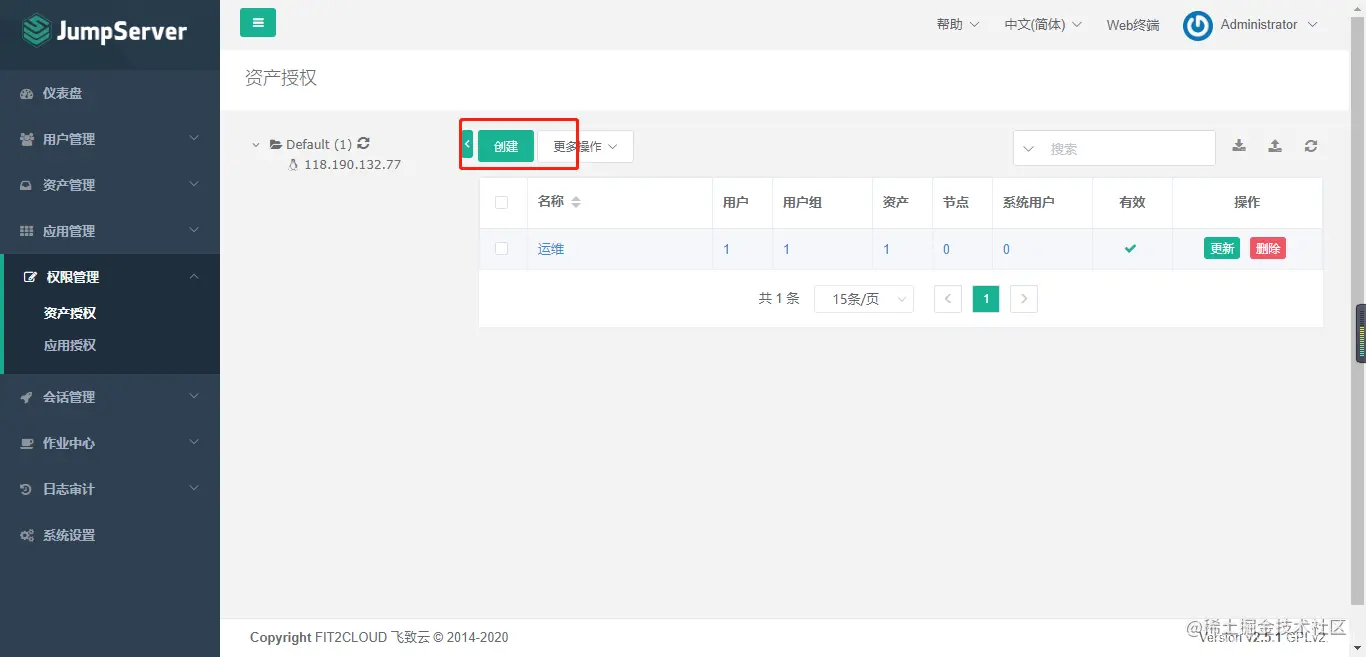Click 更新 button for 运维
The height and width of the screenshot is (657, 1366).
coord(1222,249)
